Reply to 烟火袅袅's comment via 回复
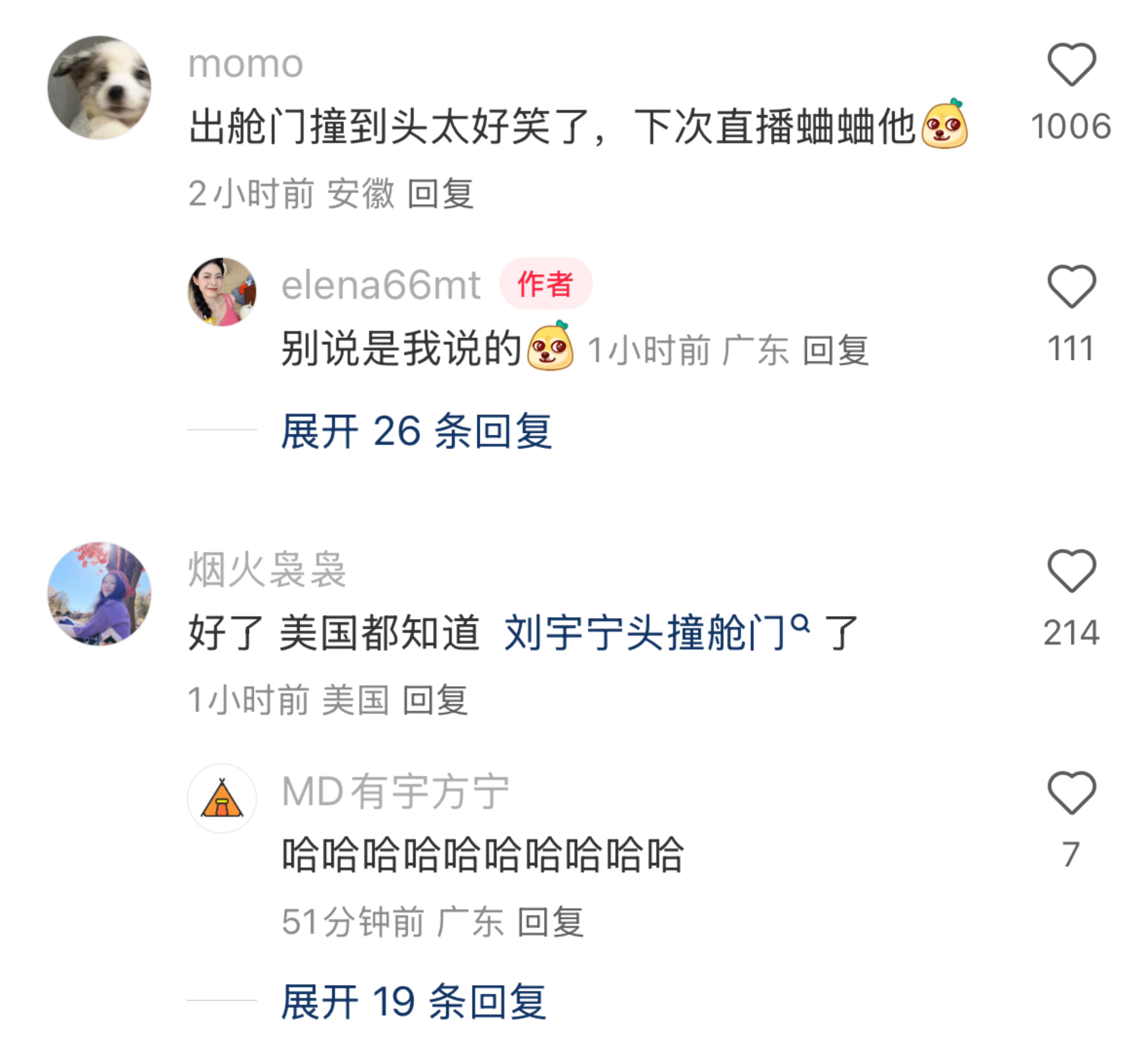 (x=435, y=700)
